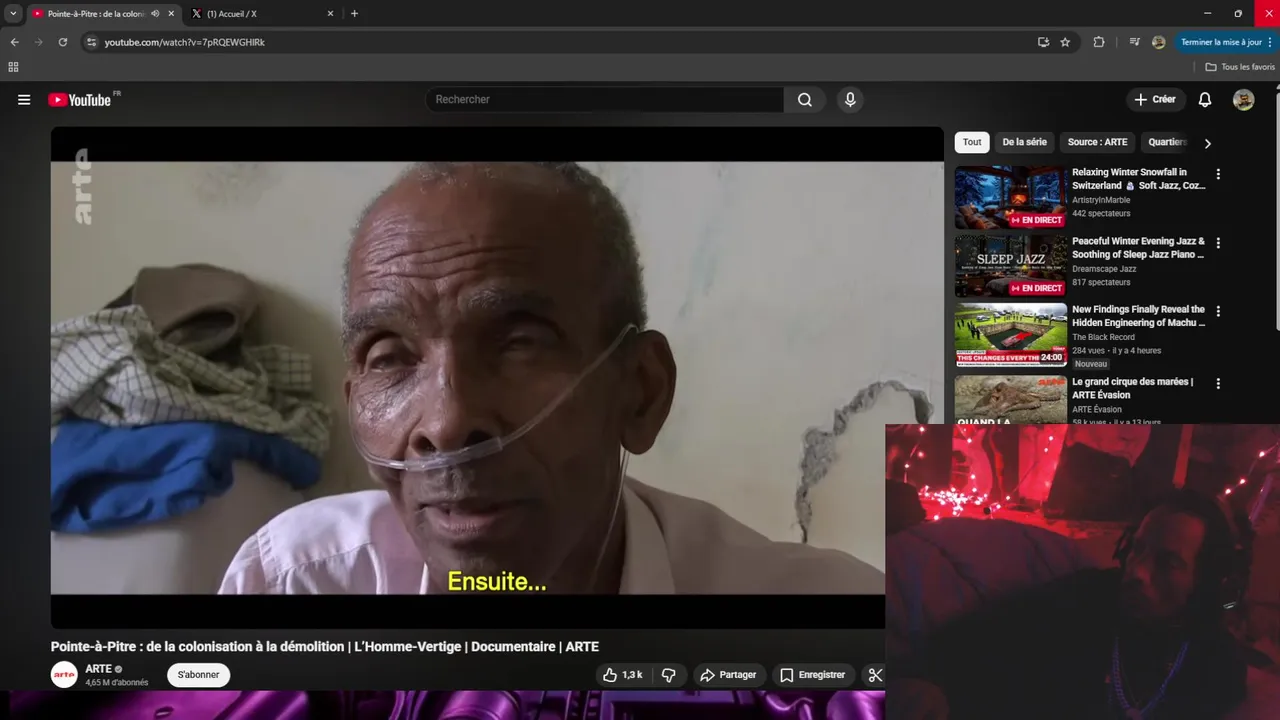Click the browser address bar URL

point(184,42)
